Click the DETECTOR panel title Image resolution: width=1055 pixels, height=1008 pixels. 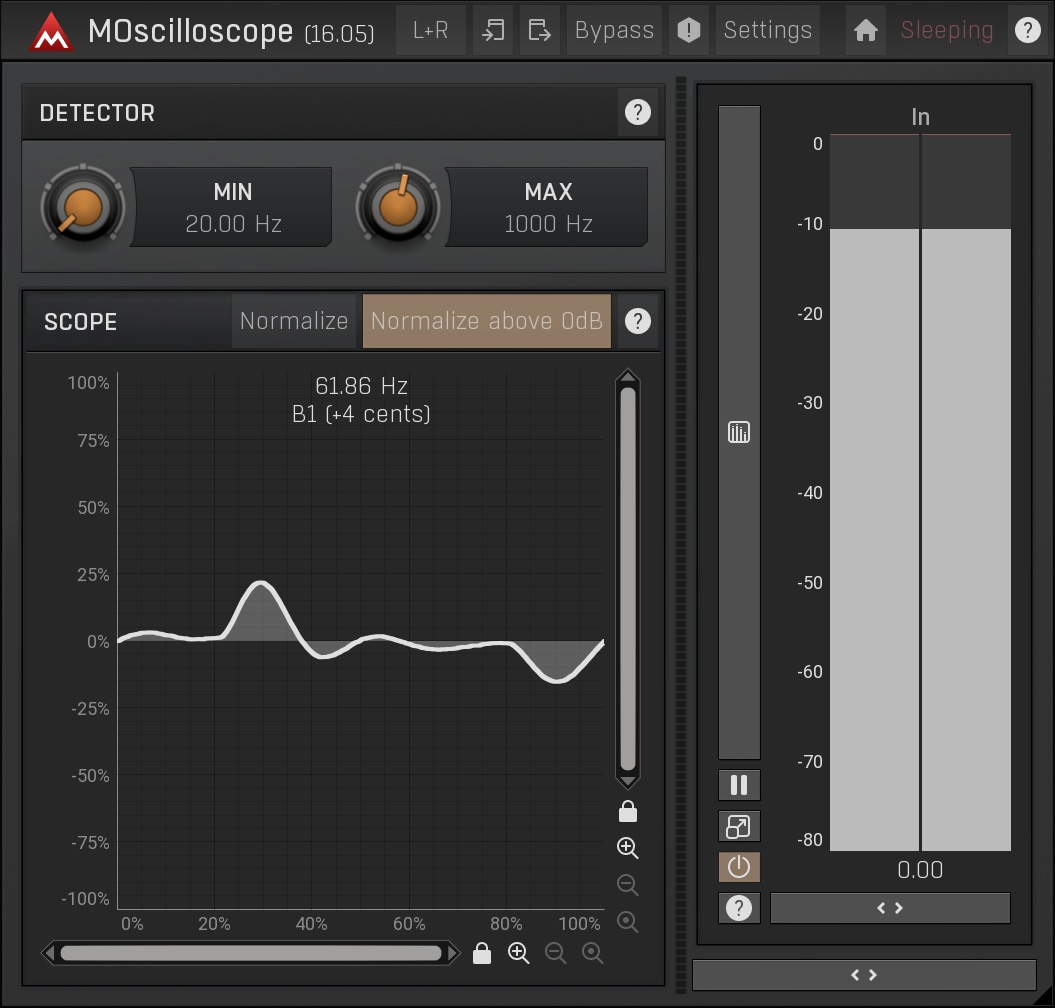[97, 112]
